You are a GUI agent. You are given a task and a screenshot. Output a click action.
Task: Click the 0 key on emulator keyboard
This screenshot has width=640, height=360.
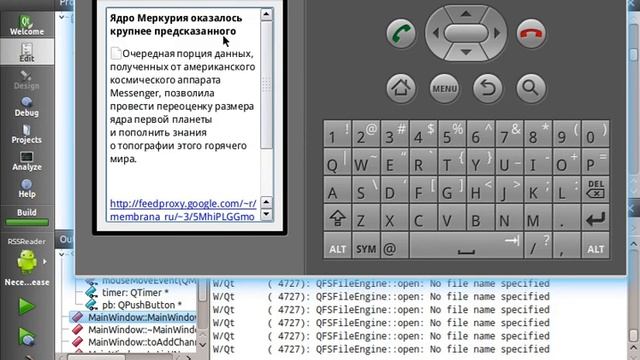click(596, 133)
